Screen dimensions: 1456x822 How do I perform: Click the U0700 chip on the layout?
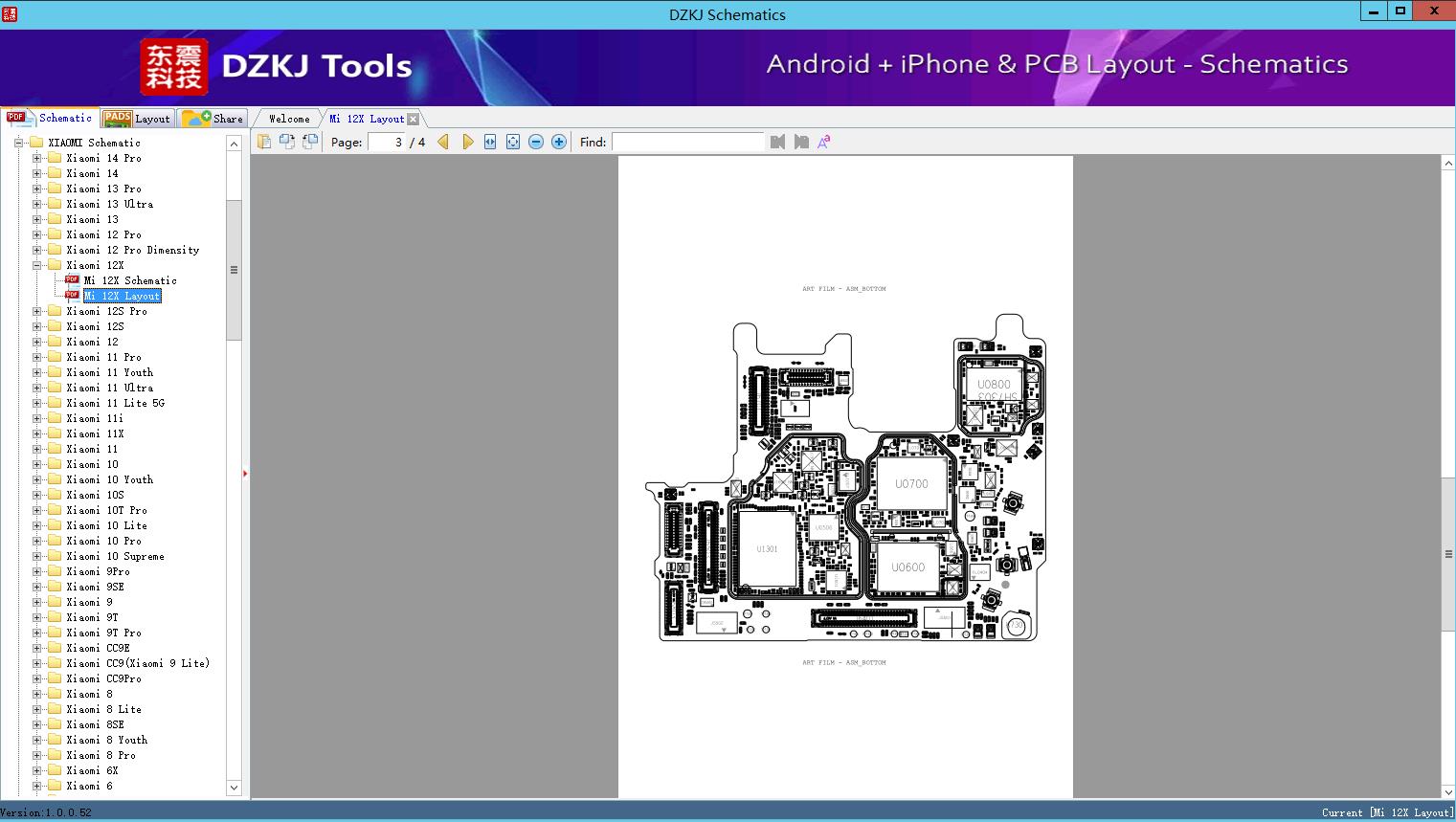(911, 484)
